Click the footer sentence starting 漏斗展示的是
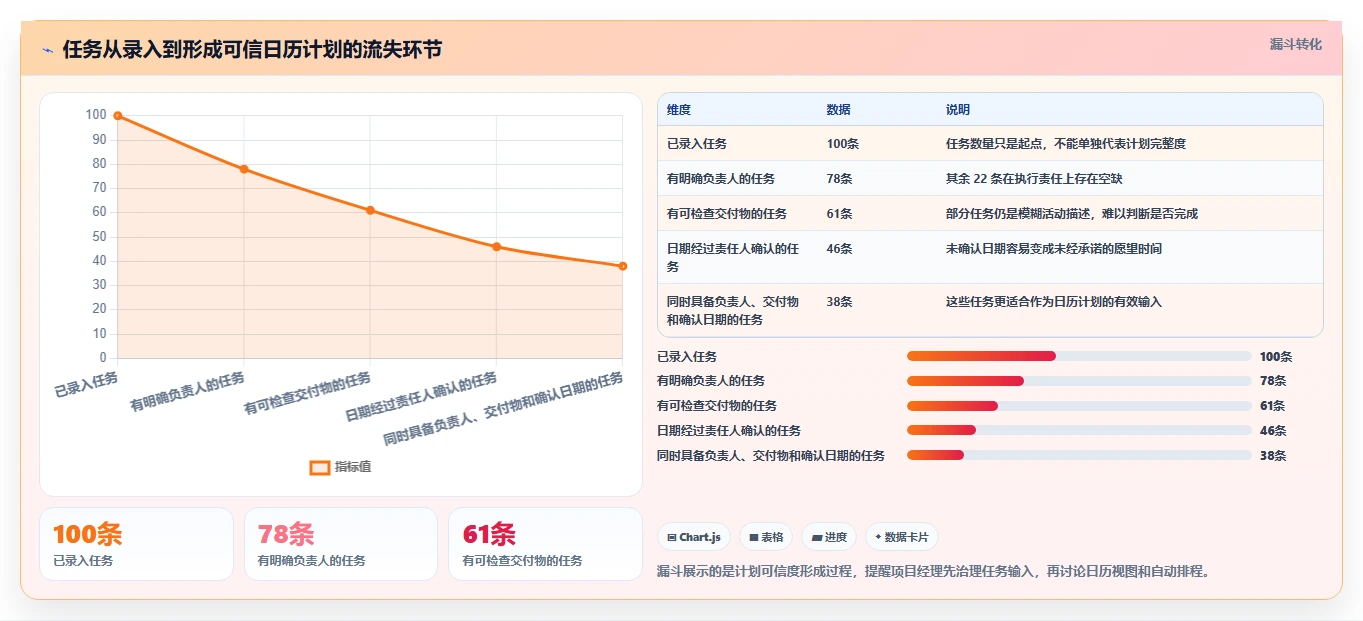The height and width of the screenshot is (621, 1363). [x=934, y=572]
